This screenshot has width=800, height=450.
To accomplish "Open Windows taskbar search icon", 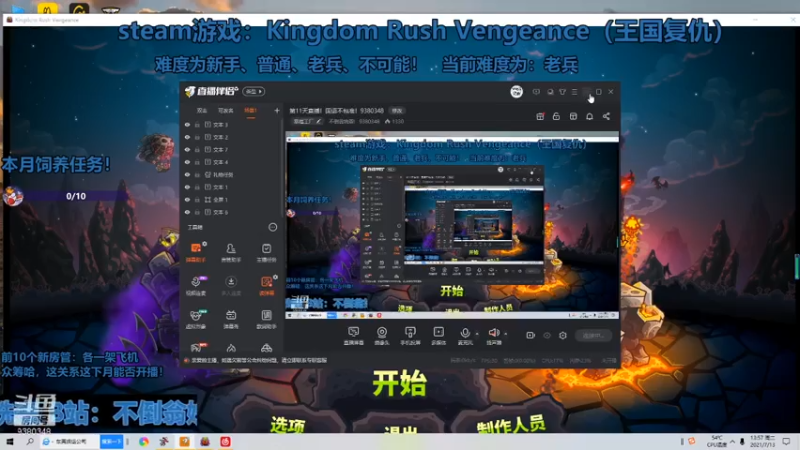I will tap(30, 441).
